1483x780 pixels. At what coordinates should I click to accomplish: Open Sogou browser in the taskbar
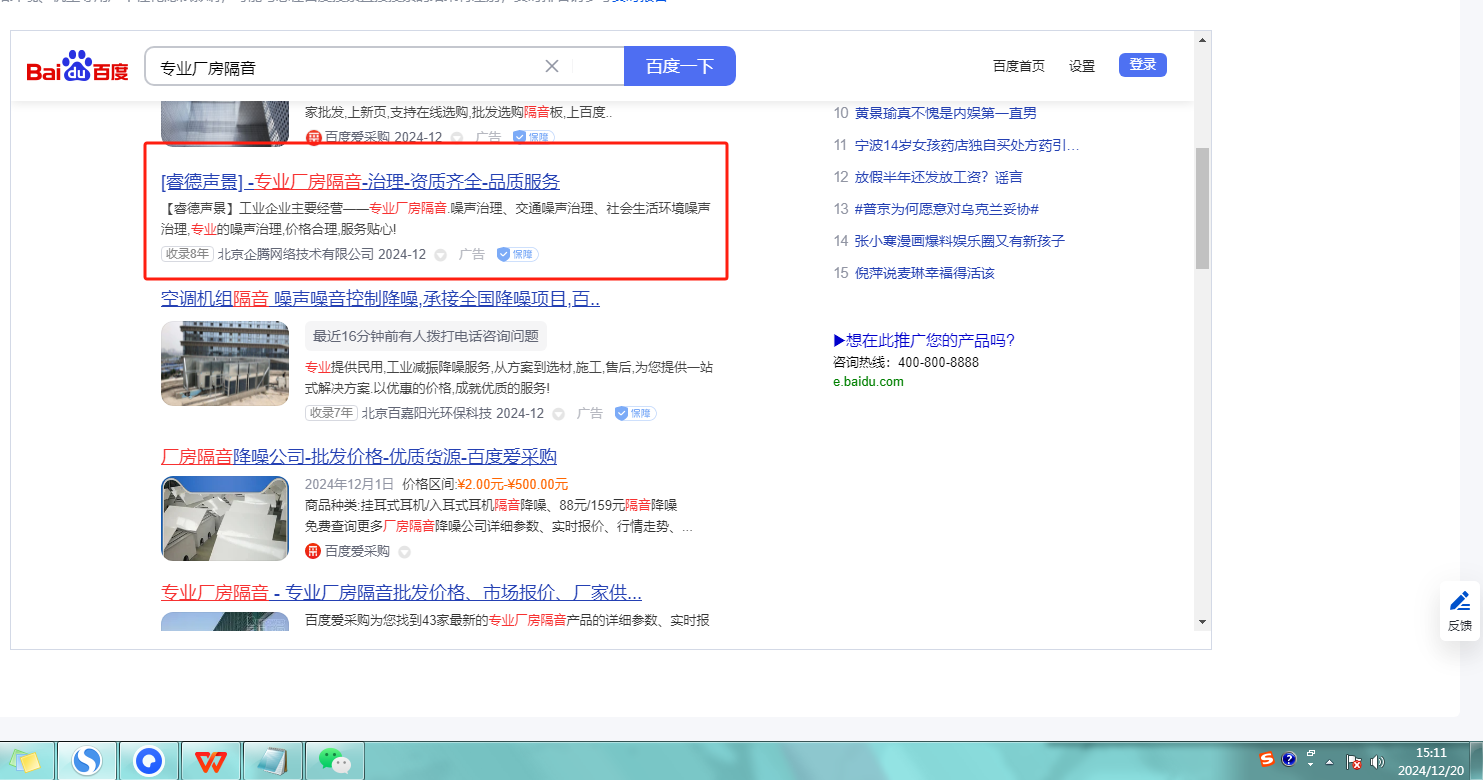[x=87, y=761]
